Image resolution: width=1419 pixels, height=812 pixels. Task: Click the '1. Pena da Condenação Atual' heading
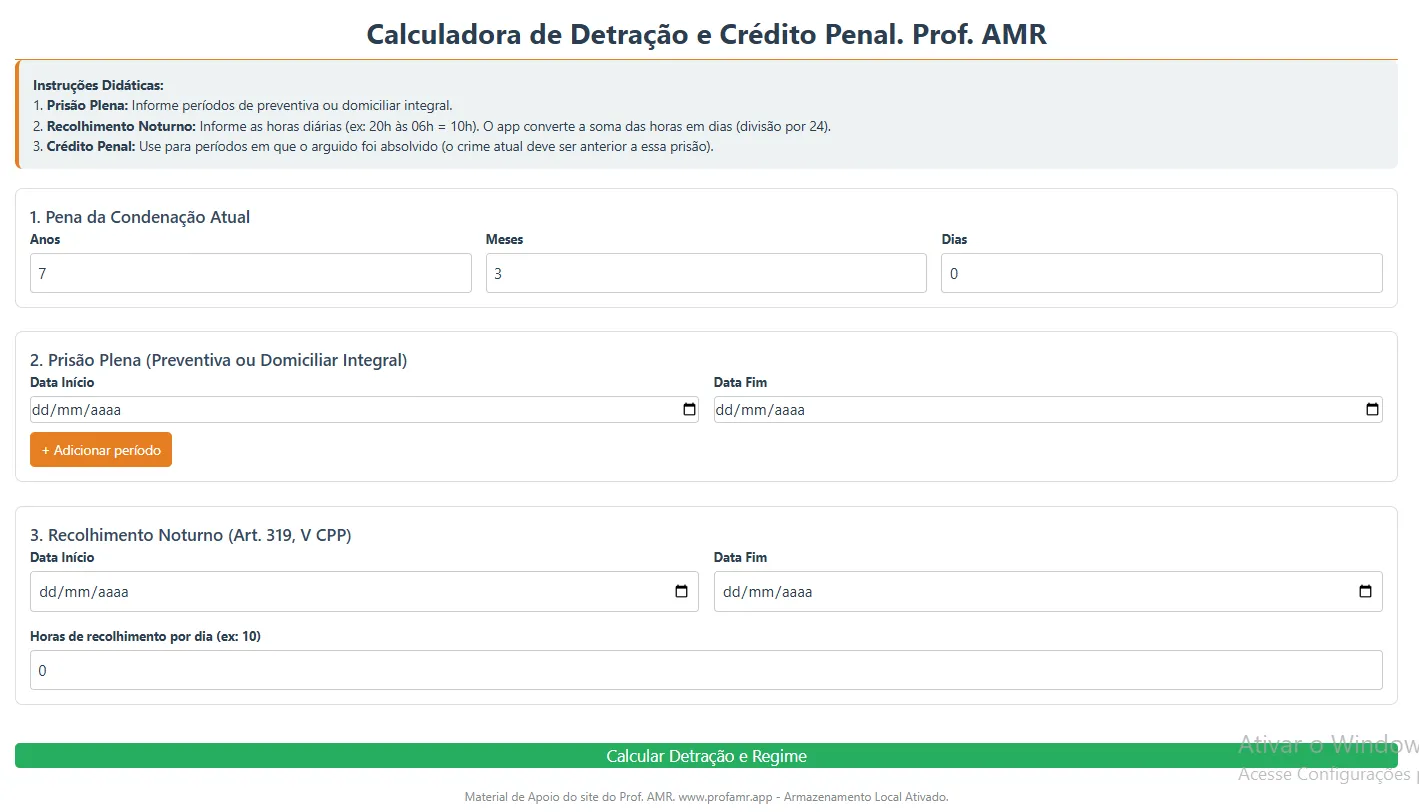coord(140,217)
